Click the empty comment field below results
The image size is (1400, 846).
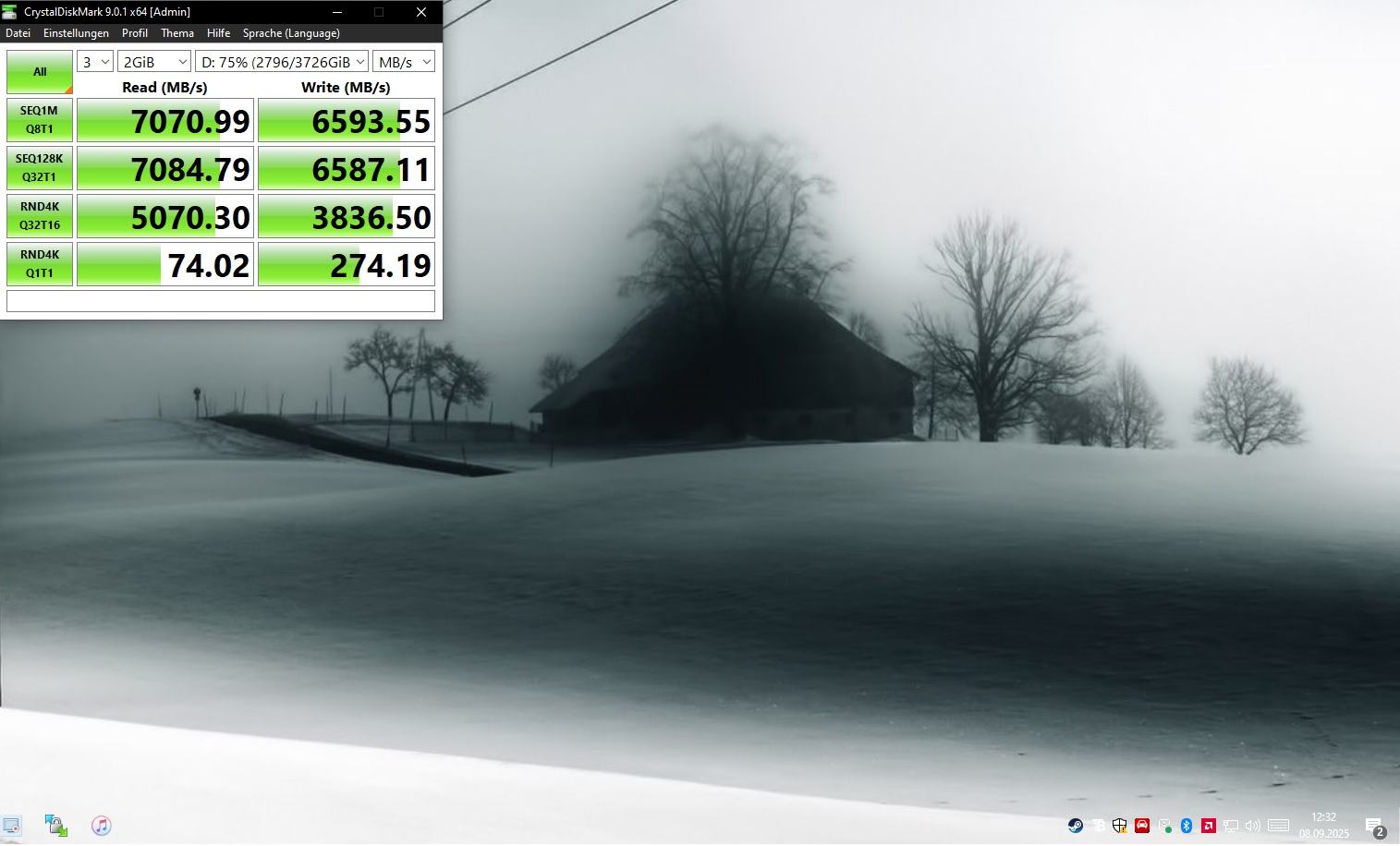(x=221, y=301)
